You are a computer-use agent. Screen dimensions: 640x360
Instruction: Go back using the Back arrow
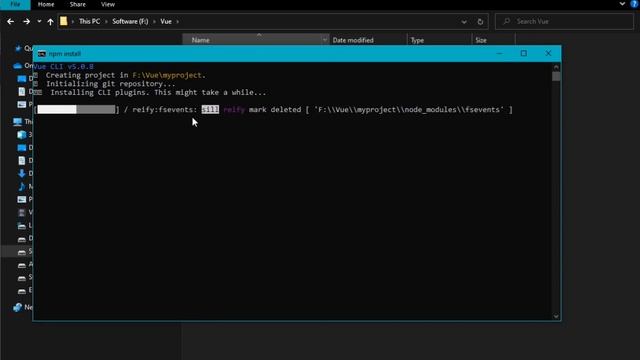coord(11,21)
